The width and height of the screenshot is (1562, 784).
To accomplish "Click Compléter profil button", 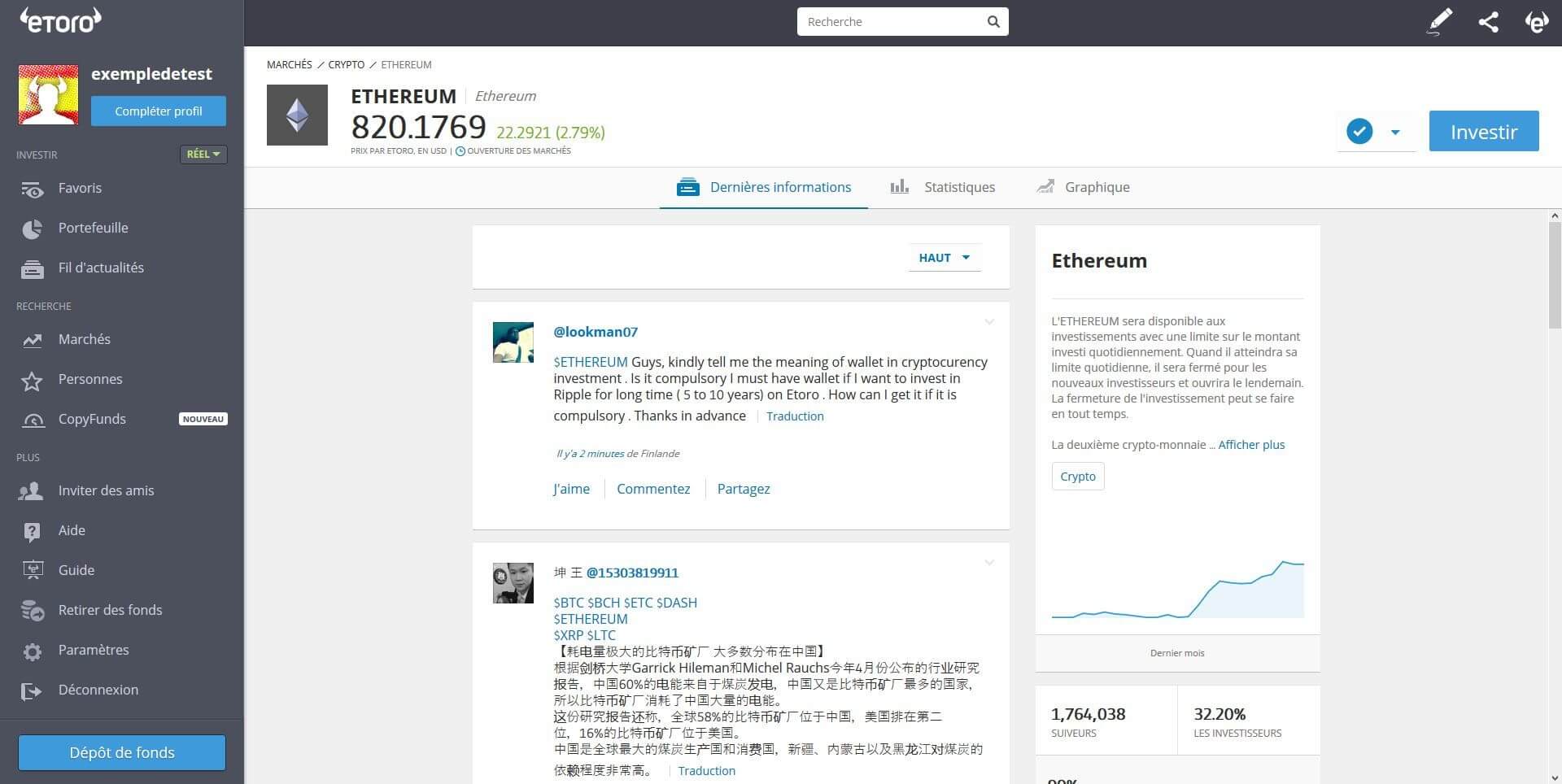I will pyautogui.click(x=159, y=111).
